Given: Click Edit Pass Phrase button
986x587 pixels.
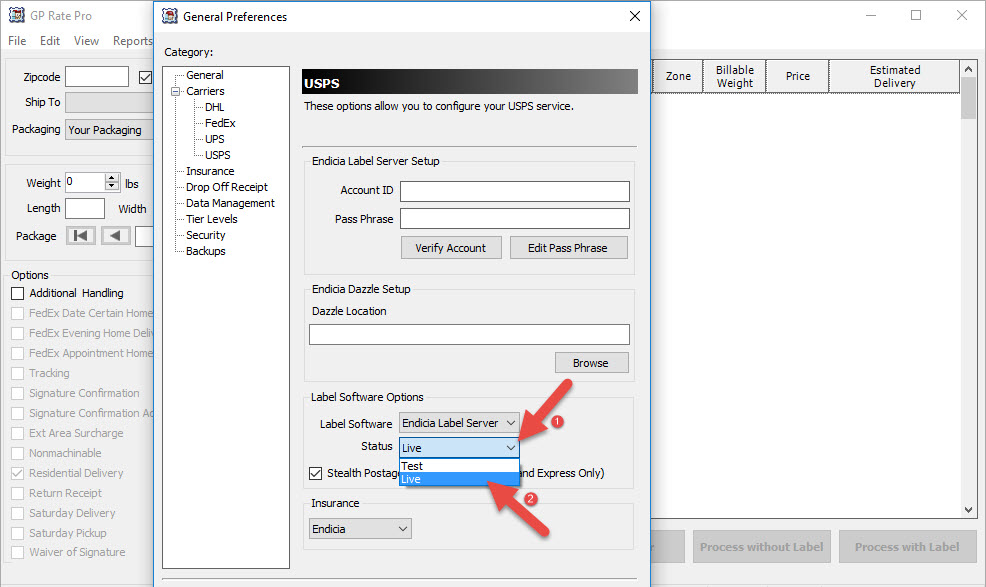Looking at the screenshot, I should pyautogui.click(x=568, y=248).
